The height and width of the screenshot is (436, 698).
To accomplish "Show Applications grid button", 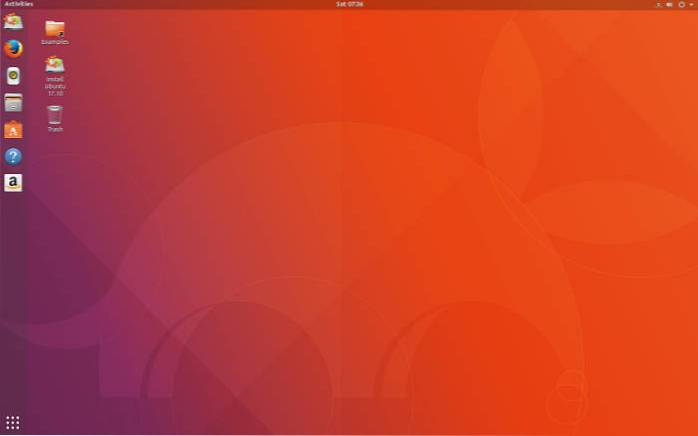I will click(x=13, y=423).
